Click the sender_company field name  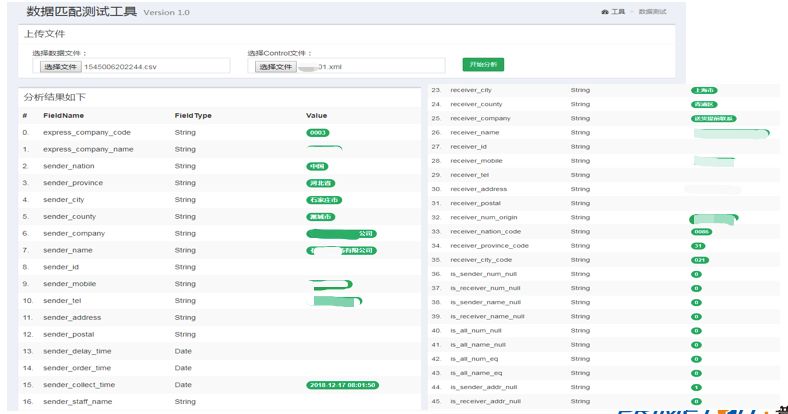74,234
